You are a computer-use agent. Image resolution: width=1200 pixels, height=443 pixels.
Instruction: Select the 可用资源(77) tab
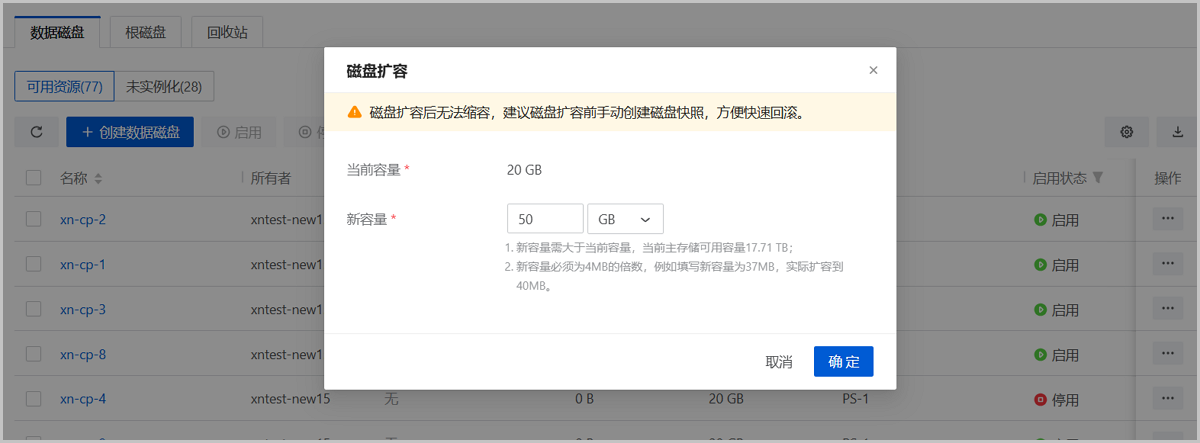pos(65,86)
